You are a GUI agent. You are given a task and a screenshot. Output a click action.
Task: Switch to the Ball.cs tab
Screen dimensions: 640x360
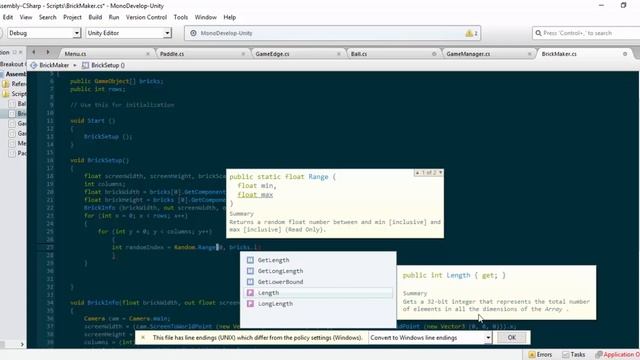pos(359,54)
